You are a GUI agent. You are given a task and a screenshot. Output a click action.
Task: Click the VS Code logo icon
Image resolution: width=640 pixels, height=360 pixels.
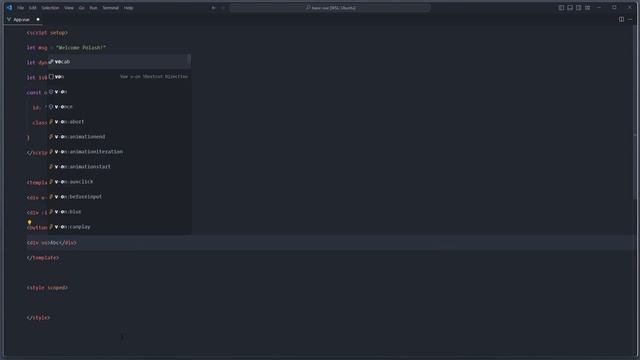point(9,7)
